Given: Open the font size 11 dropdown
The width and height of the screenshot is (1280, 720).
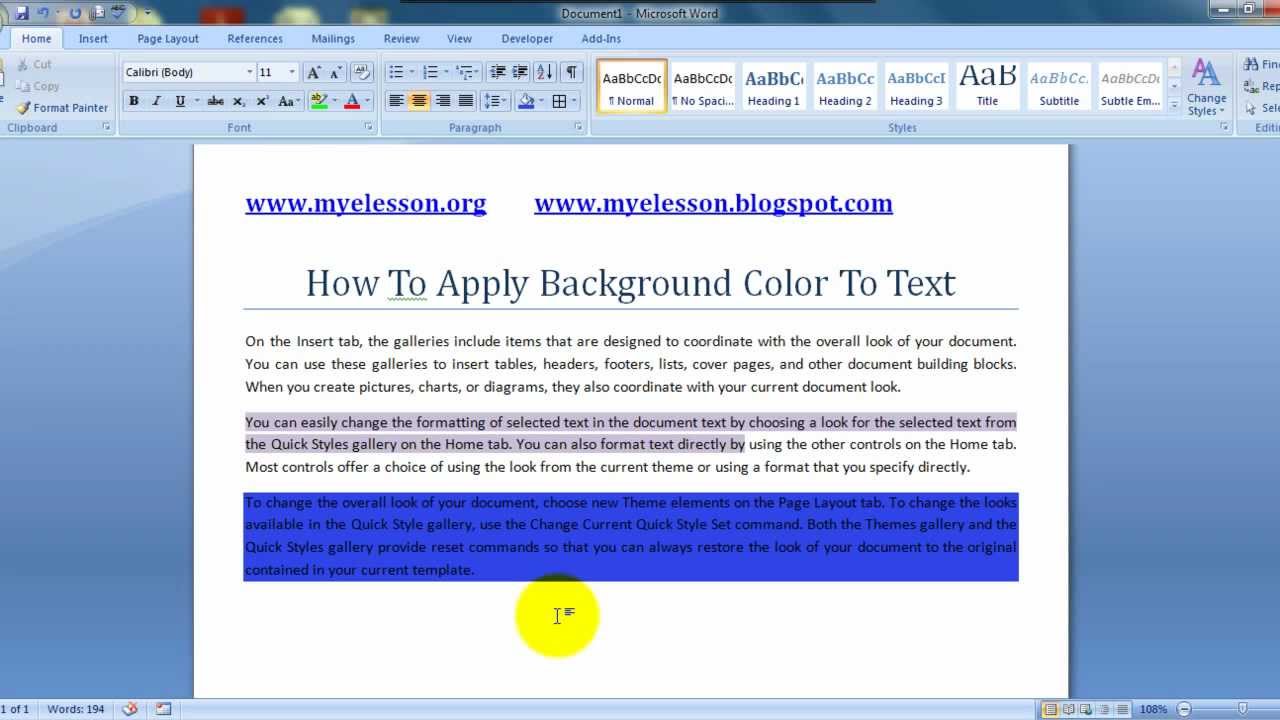Looking at the screenshot, I should (x=292, y=72).
